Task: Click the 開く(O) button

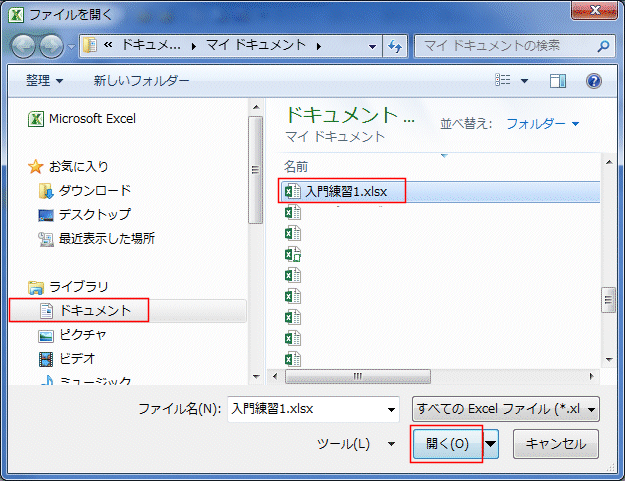Action: pos(448,444)
